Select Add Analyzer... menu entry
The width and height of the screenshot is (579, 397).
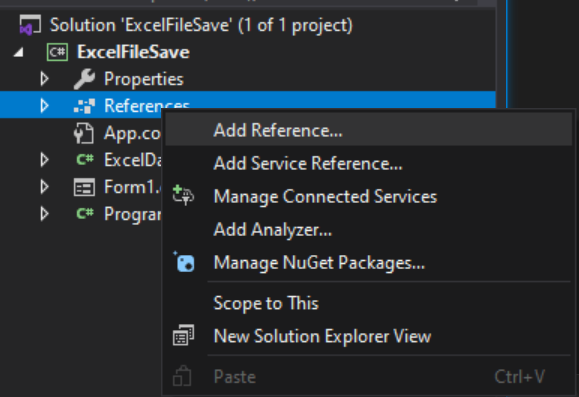(x=368, y=229)
